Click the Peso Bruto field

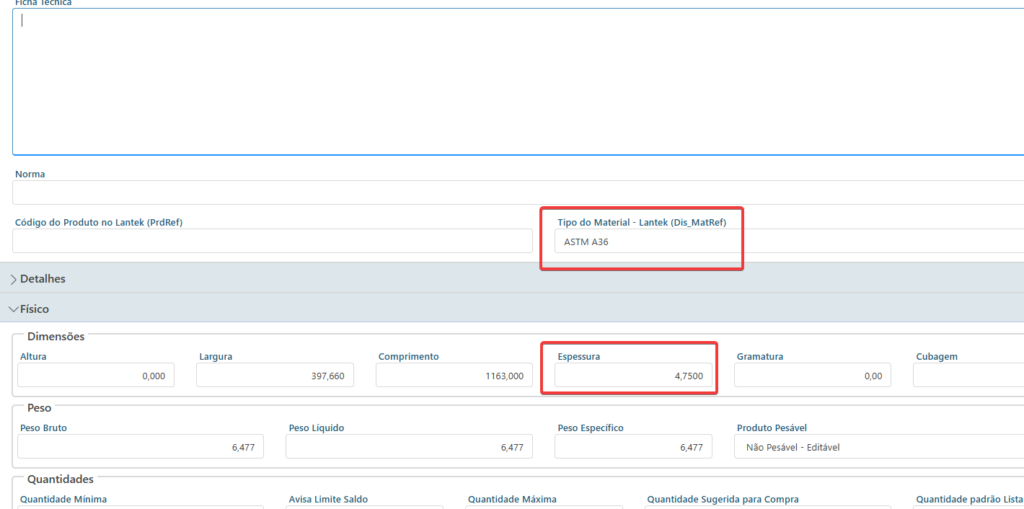tap(140, 447)
